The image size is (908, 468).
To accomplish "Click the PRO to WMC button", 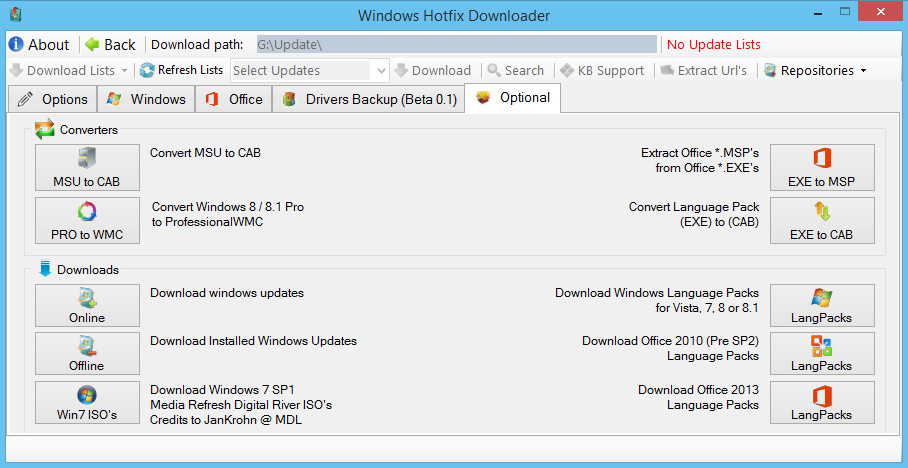I will (87, 220).
